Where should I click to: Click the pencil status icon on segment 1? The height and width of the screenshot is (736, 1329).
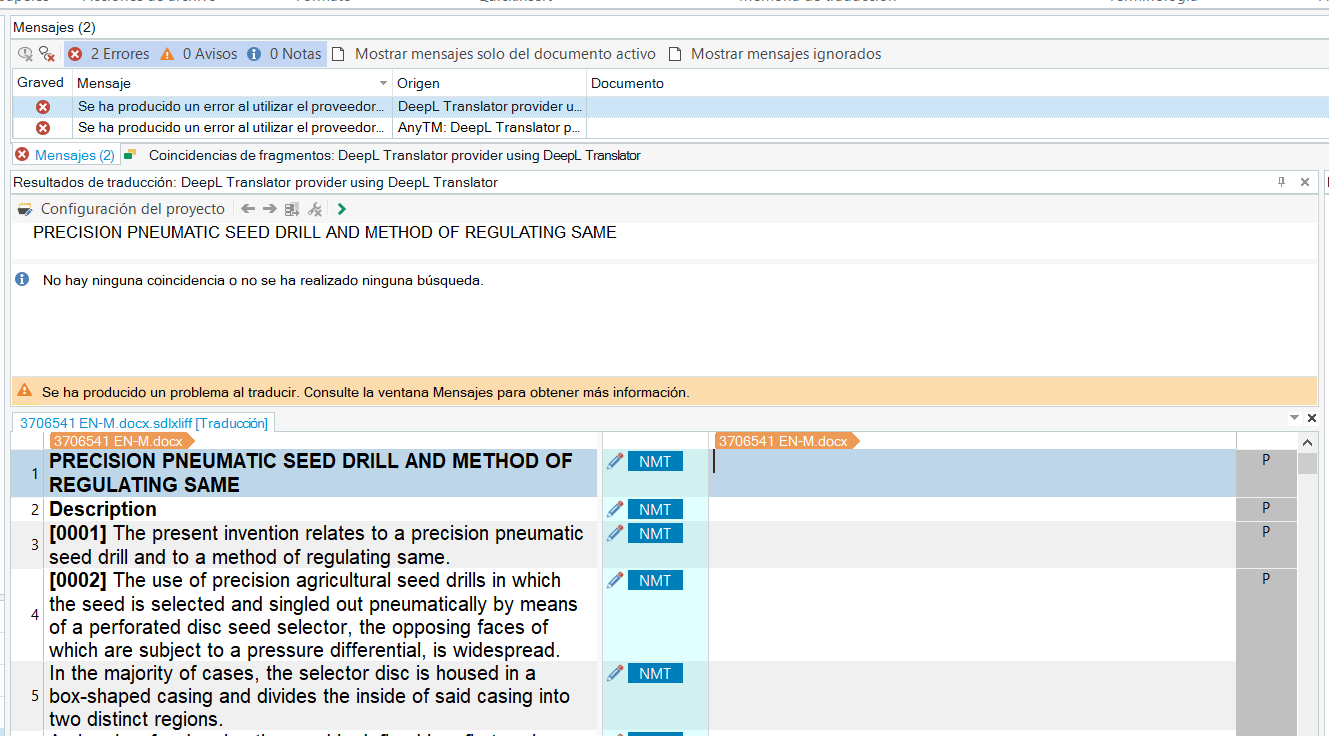615,461
